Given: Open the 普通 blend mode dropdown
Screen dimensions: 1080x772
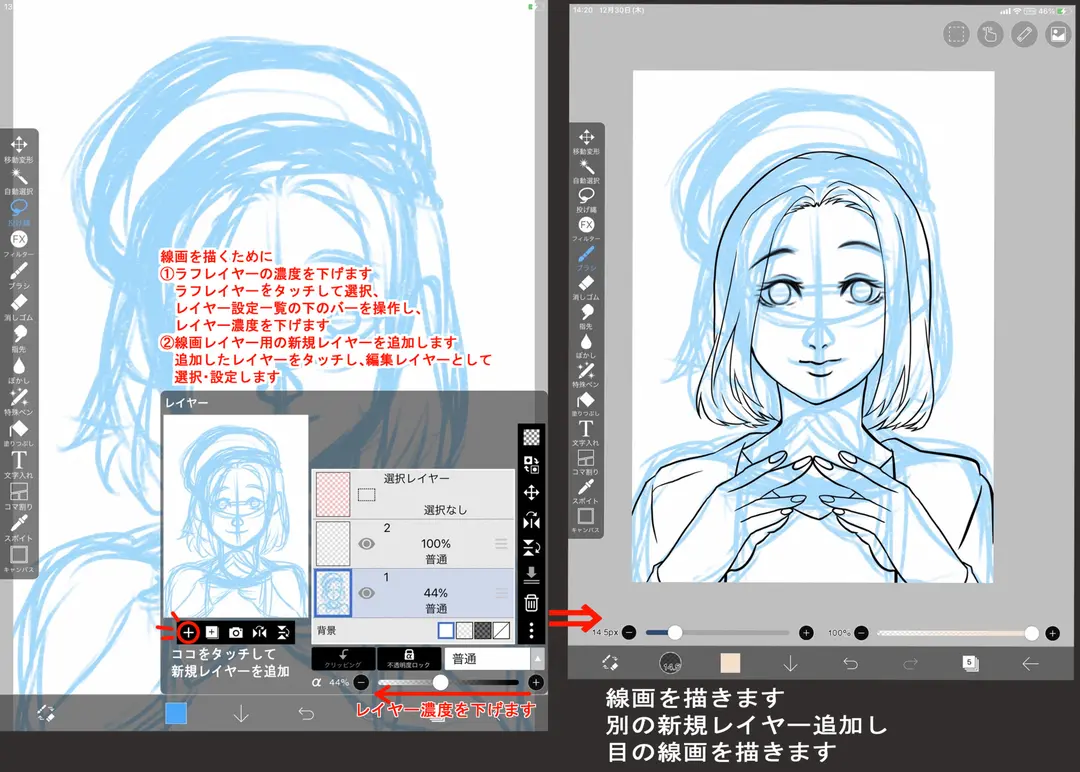Looking at the screenshot, I should point(494,659).
